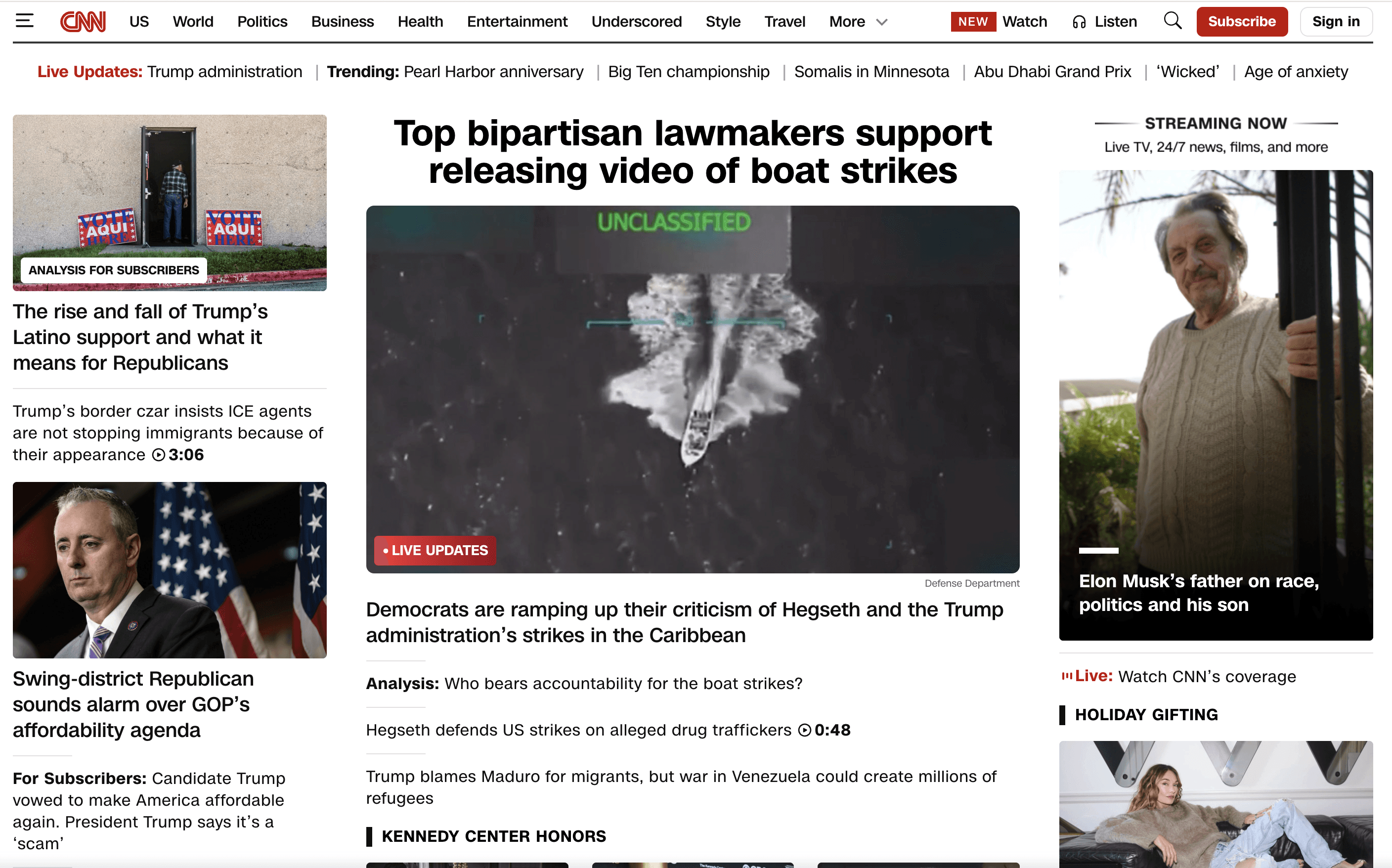Click the Listen headphones icon
Screen dimensions: 1392x868
pyautogui.click(x=1079, y=22)
